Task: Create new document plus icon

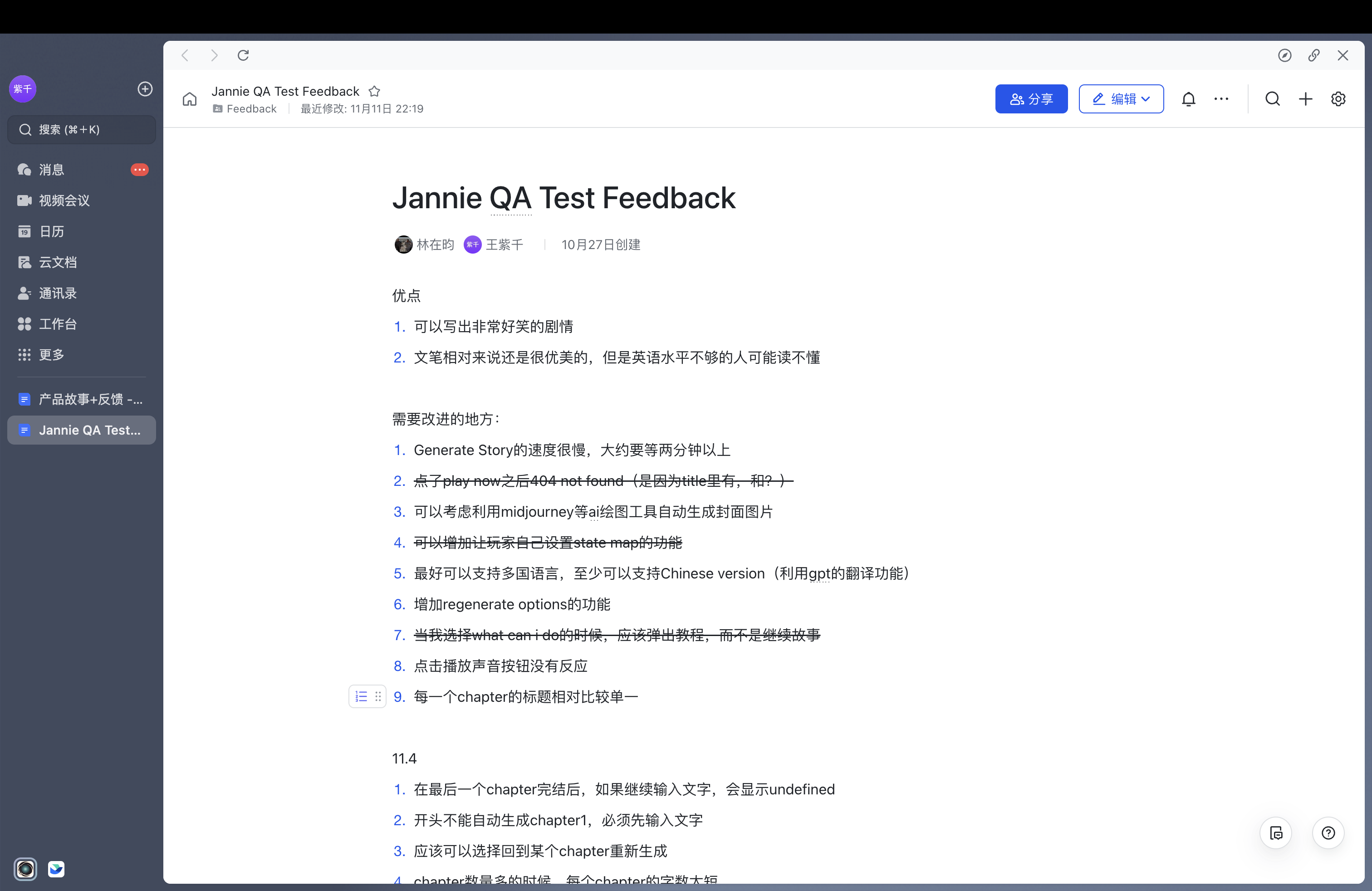Action: pyautogui.click(x=1306, y=99)
